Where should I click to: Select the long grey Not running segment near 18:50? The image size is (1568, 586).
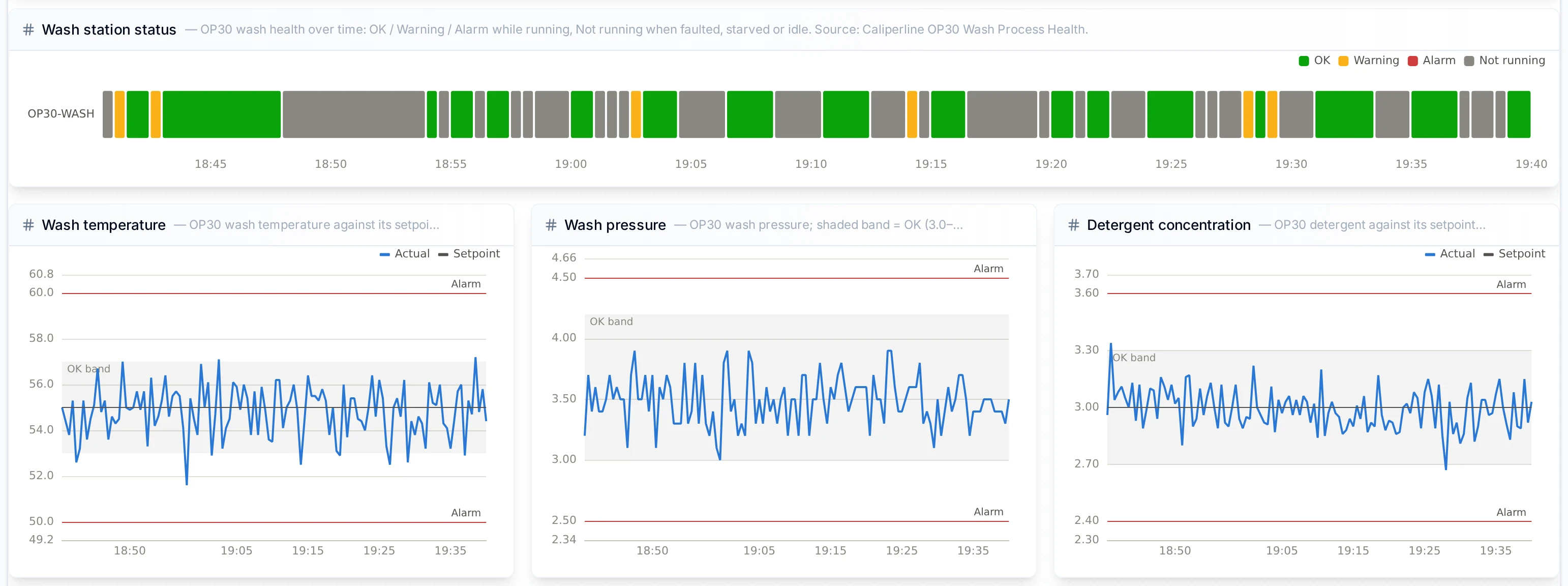(x=354, y=114)
